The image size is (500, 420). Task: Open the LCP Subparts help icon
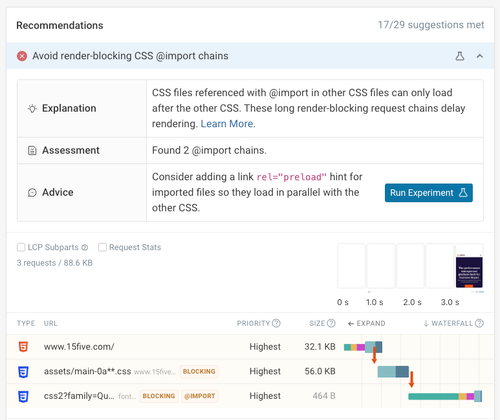(85, 247)
